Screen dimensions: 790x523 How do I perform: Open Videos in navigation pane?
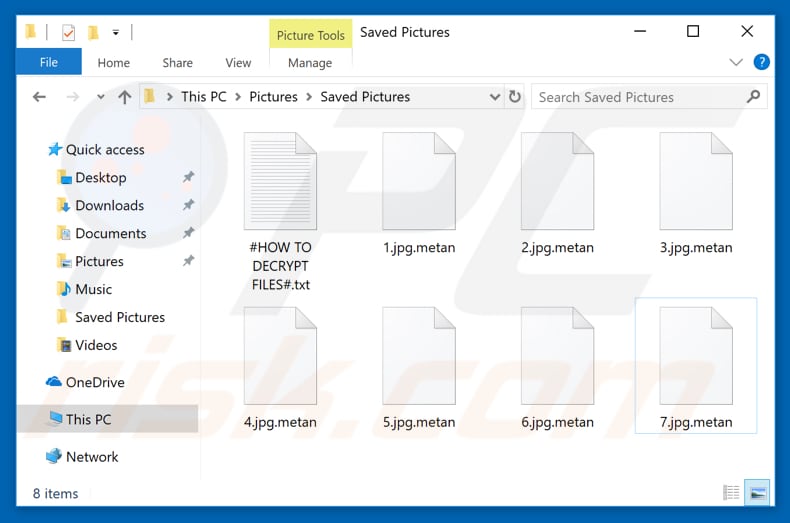[x=87, y=345]
